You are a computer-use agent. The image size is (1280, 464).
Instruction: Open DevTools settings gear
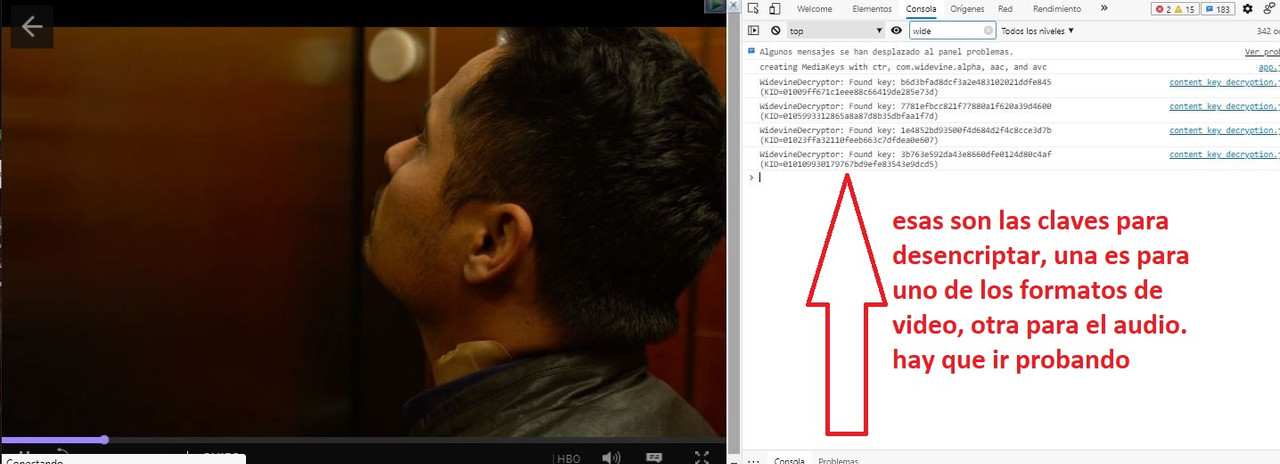click(1247, 9)
